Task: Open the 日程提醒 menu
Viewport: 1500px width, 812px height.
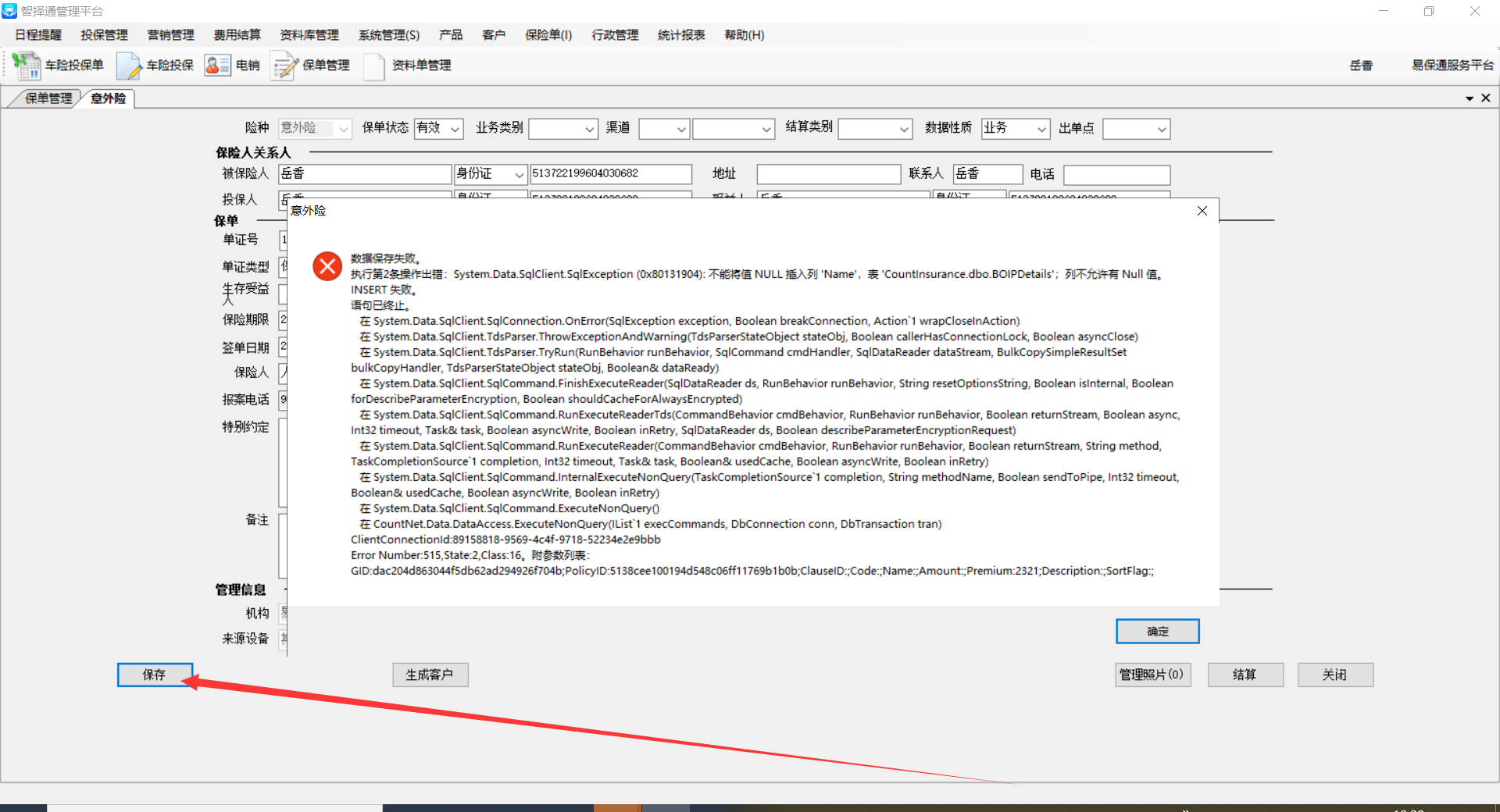Action: click(38, 35)
